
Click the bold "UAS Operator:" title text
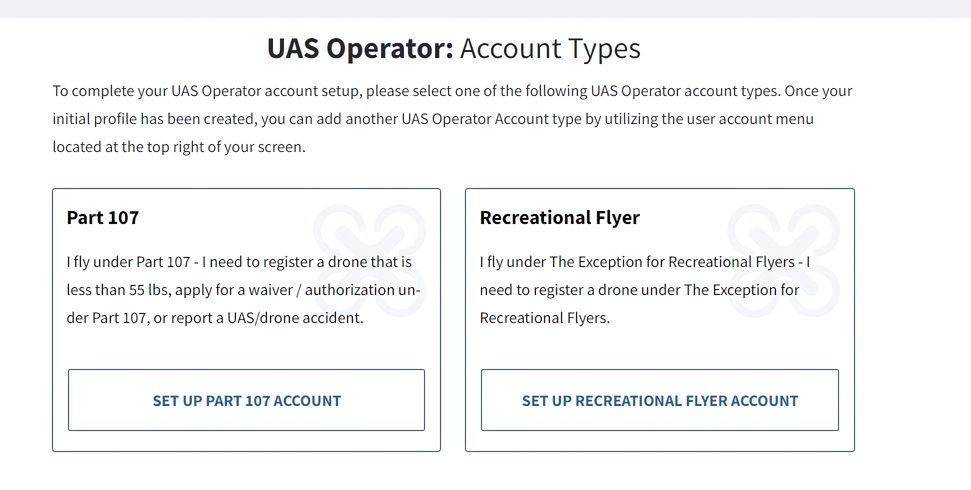[x=360, y=48]
